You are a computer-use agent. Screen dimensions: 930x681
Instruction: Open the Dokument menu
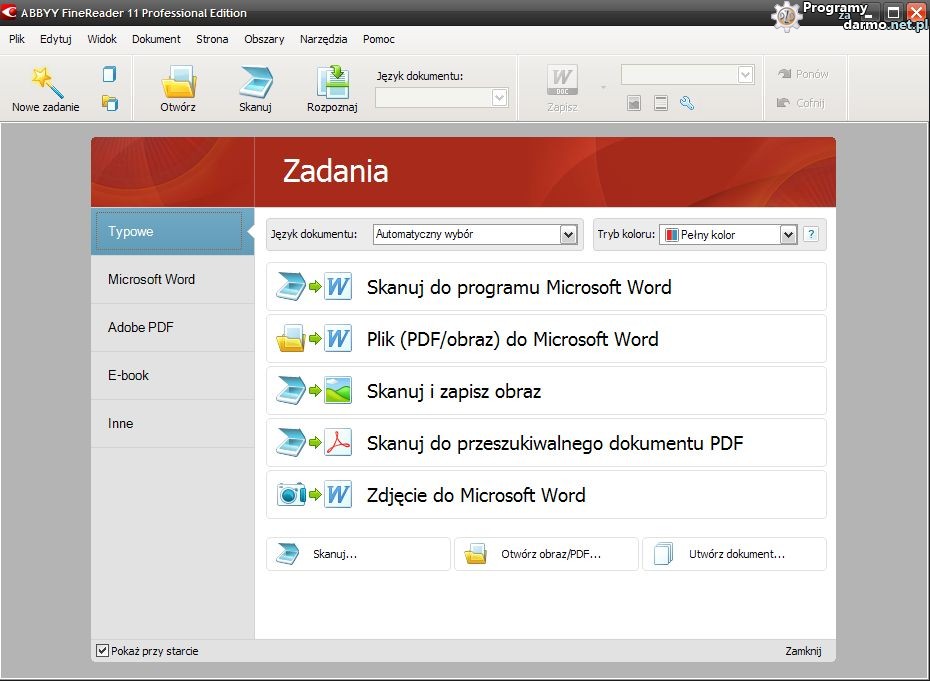click(x=156, y=39)
